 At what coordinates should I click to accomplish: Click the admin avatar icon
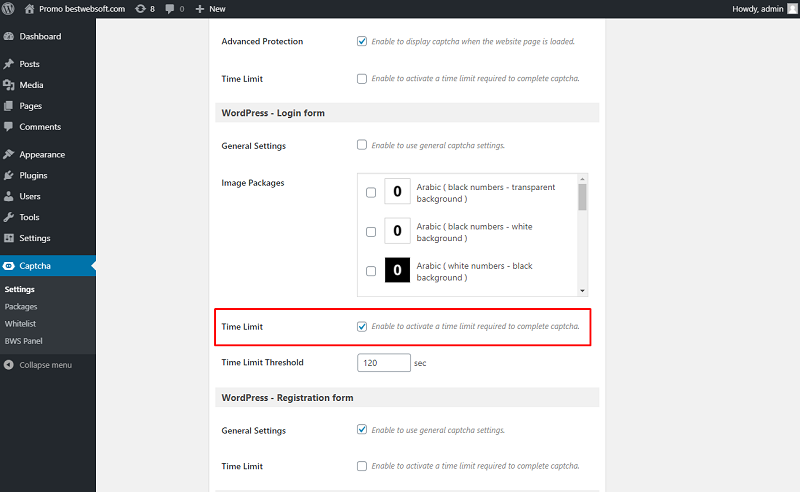click(x=792, y=9)
